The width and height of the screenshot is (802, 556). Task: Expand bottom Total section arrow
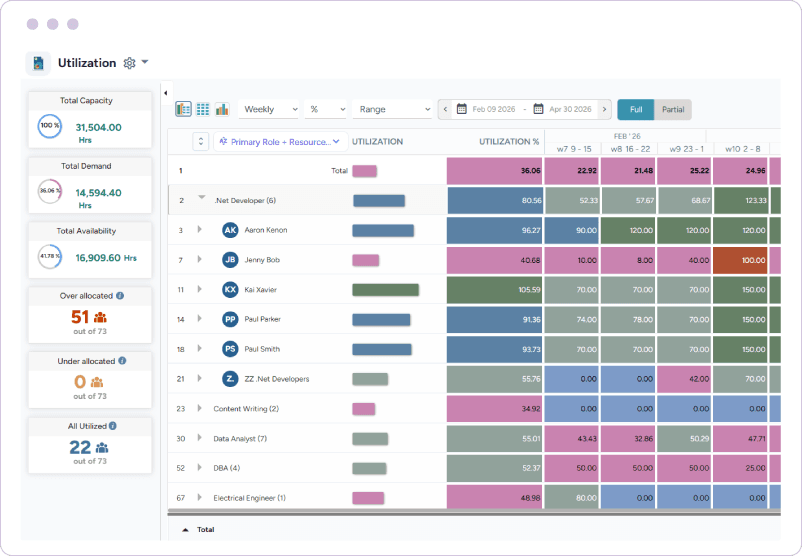(185, 530)
